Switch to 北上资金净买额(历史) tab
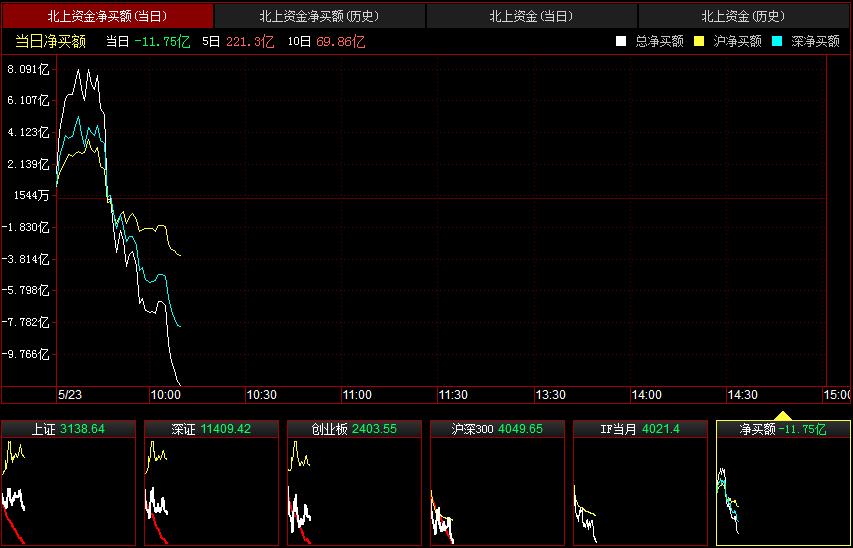 point(319,16)
